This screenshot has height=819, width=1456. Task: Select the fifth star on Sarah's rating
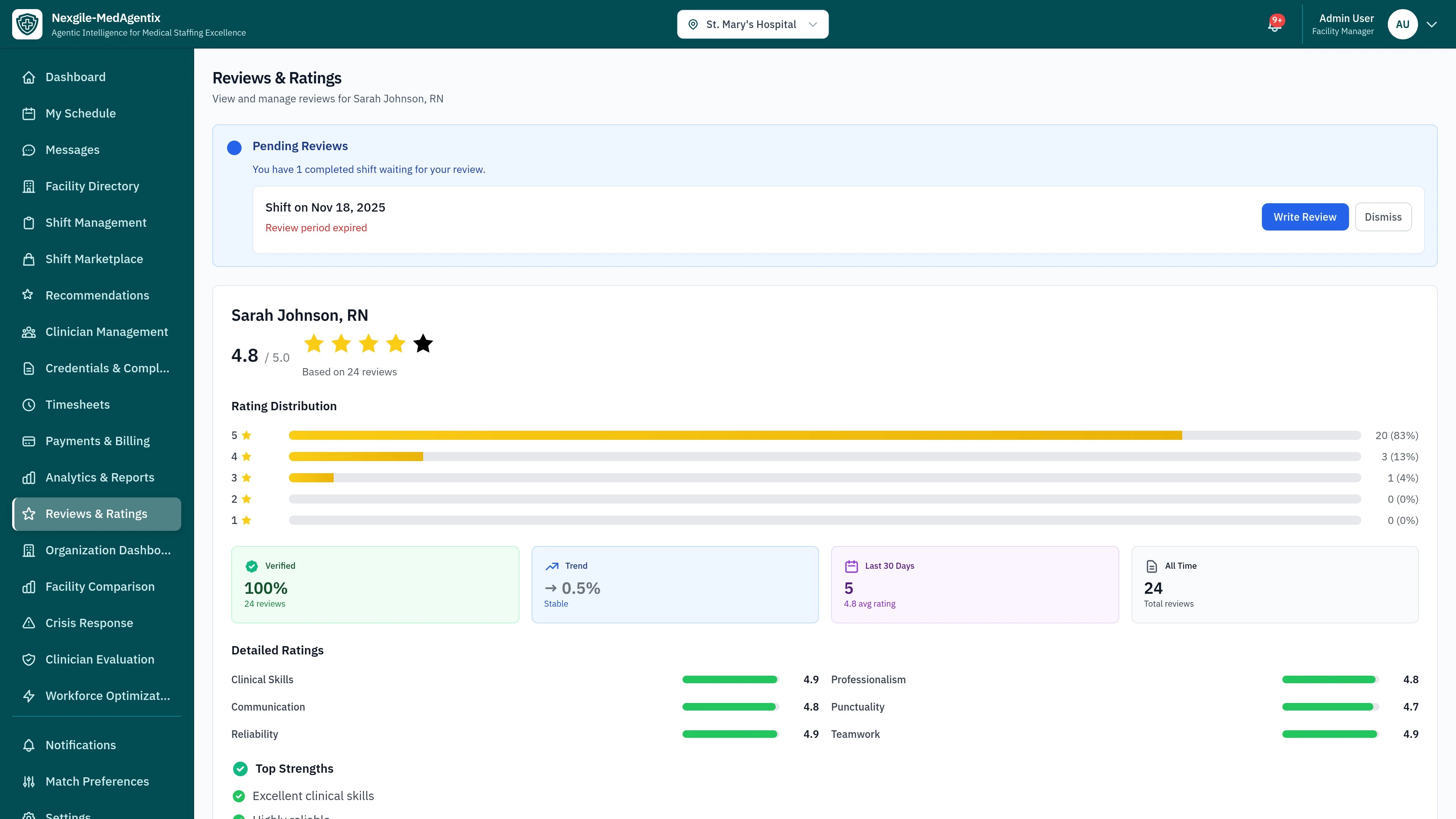coord(422,343)
